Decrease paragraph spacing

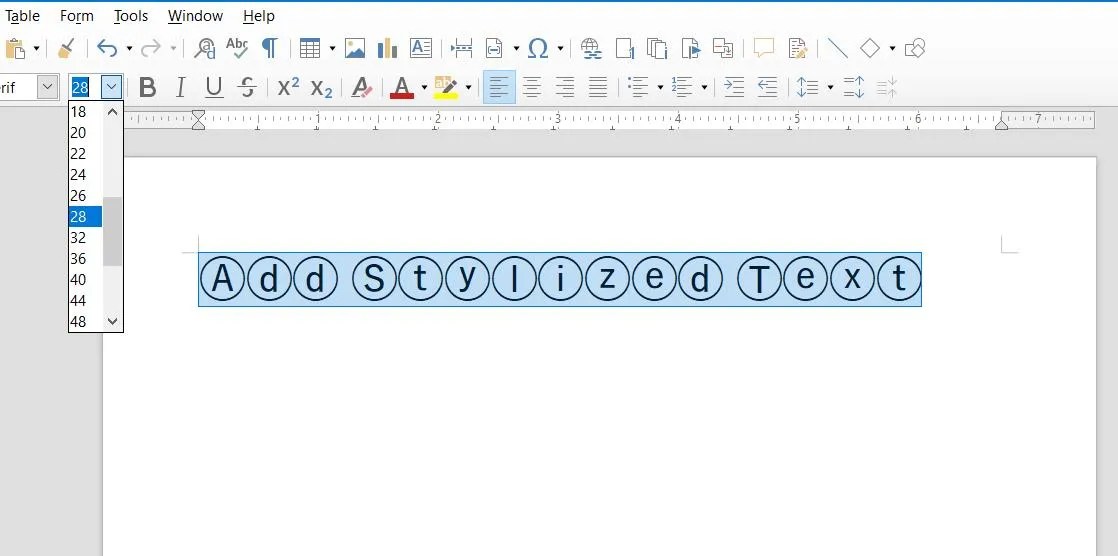887,88
